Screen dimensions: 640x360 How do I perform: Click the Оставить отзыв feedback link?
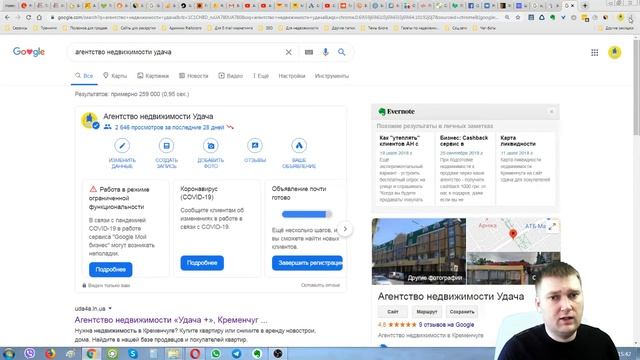(x=320, y=285)
